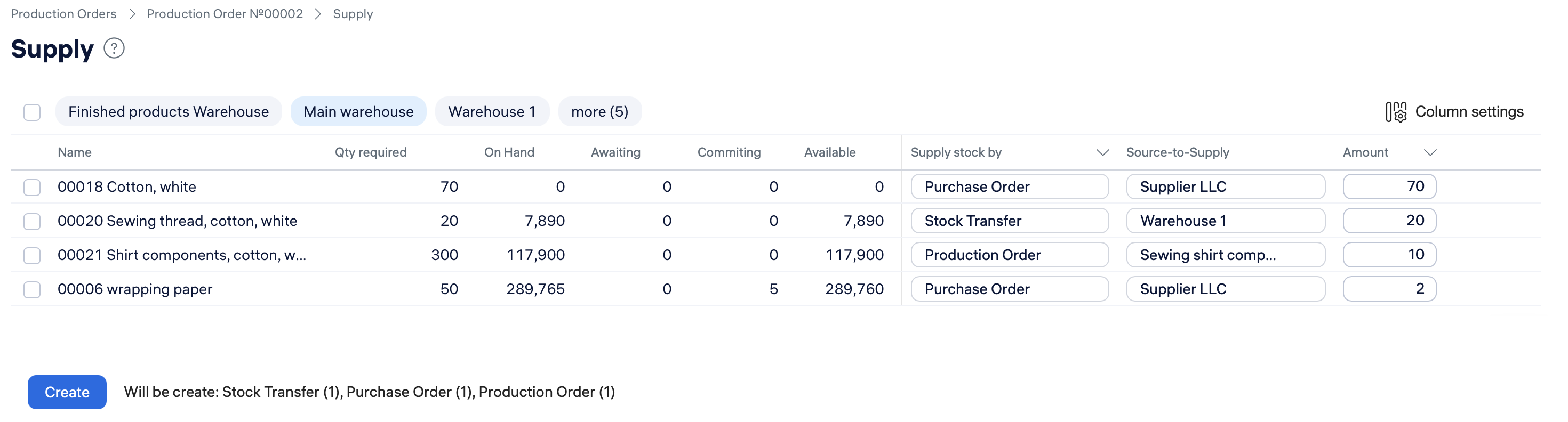This screenshot has width=1568, height=422.
Task: Click the Column settings icon
Action: tap(1396, 112)
